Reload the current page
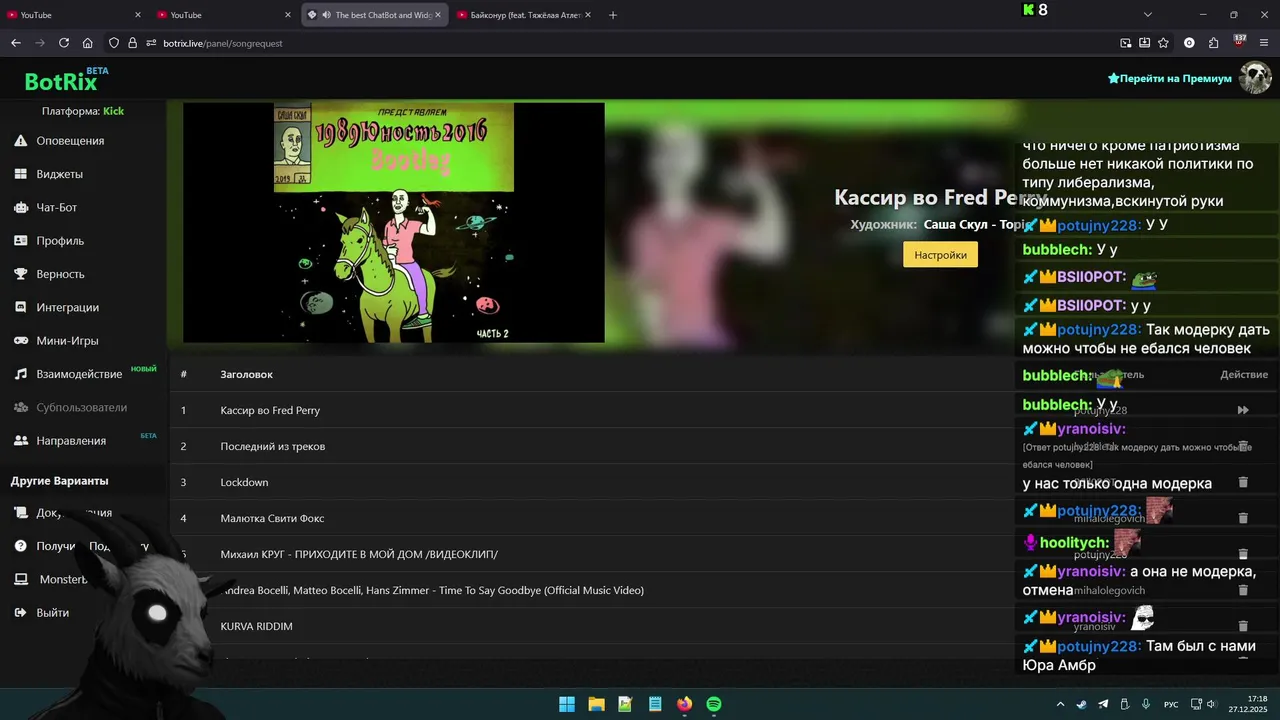This screenshot has width=1280, height=720. (64, 43)
